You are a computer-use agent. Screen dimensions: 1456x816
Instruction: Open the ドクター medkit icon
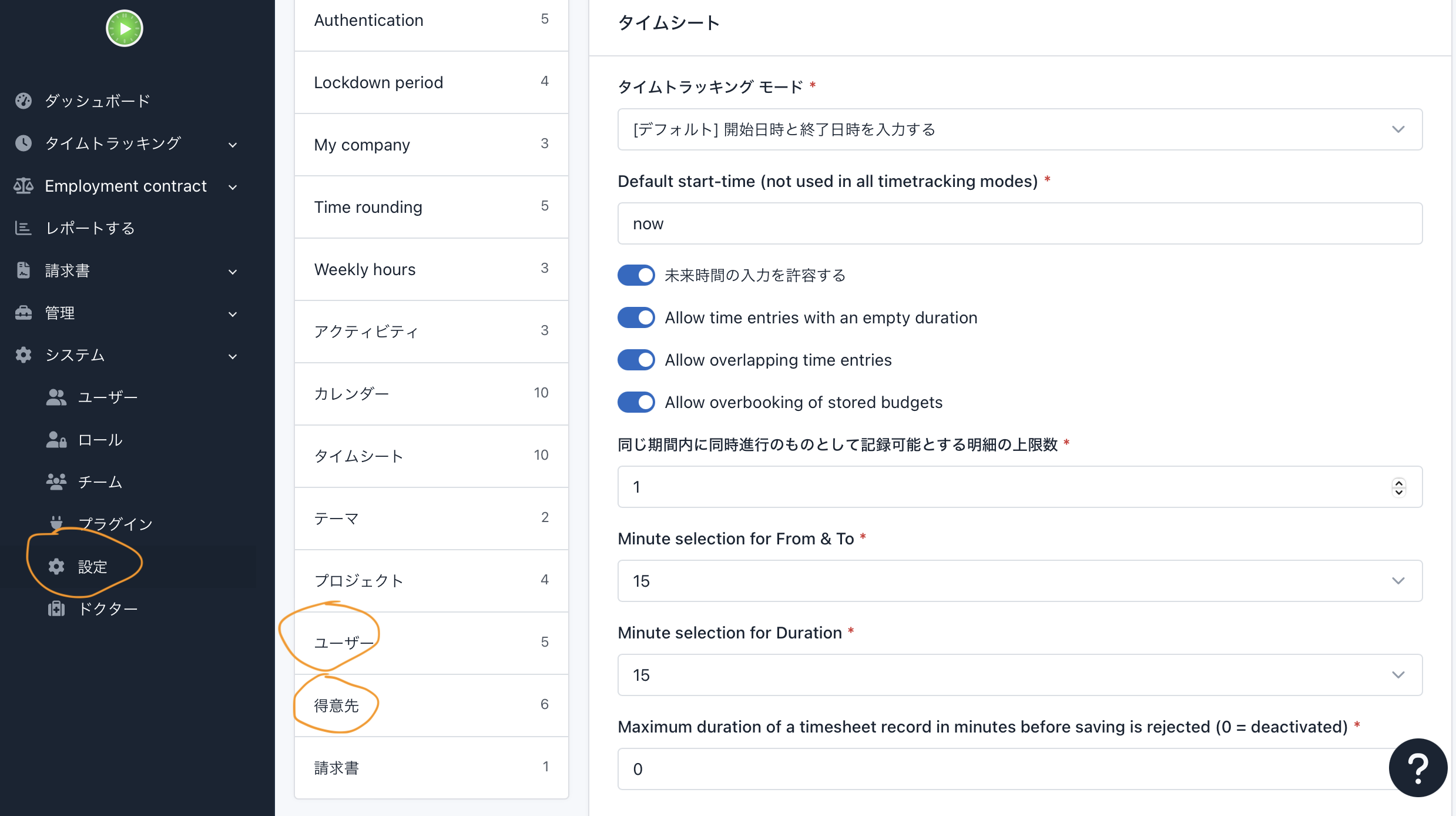tap(56, 608)
